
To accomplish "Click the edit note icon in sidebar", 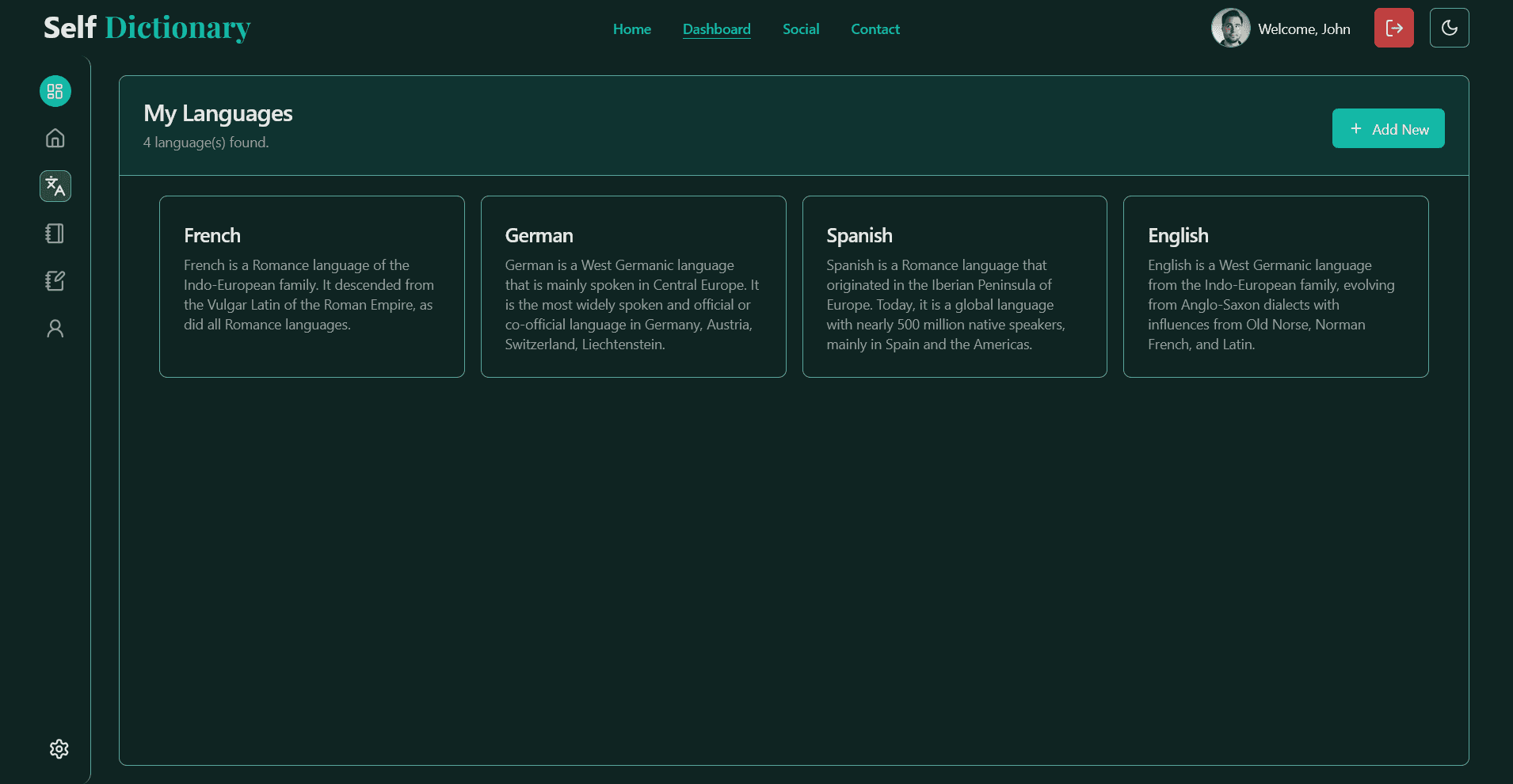I will click(x=55, y=281).
